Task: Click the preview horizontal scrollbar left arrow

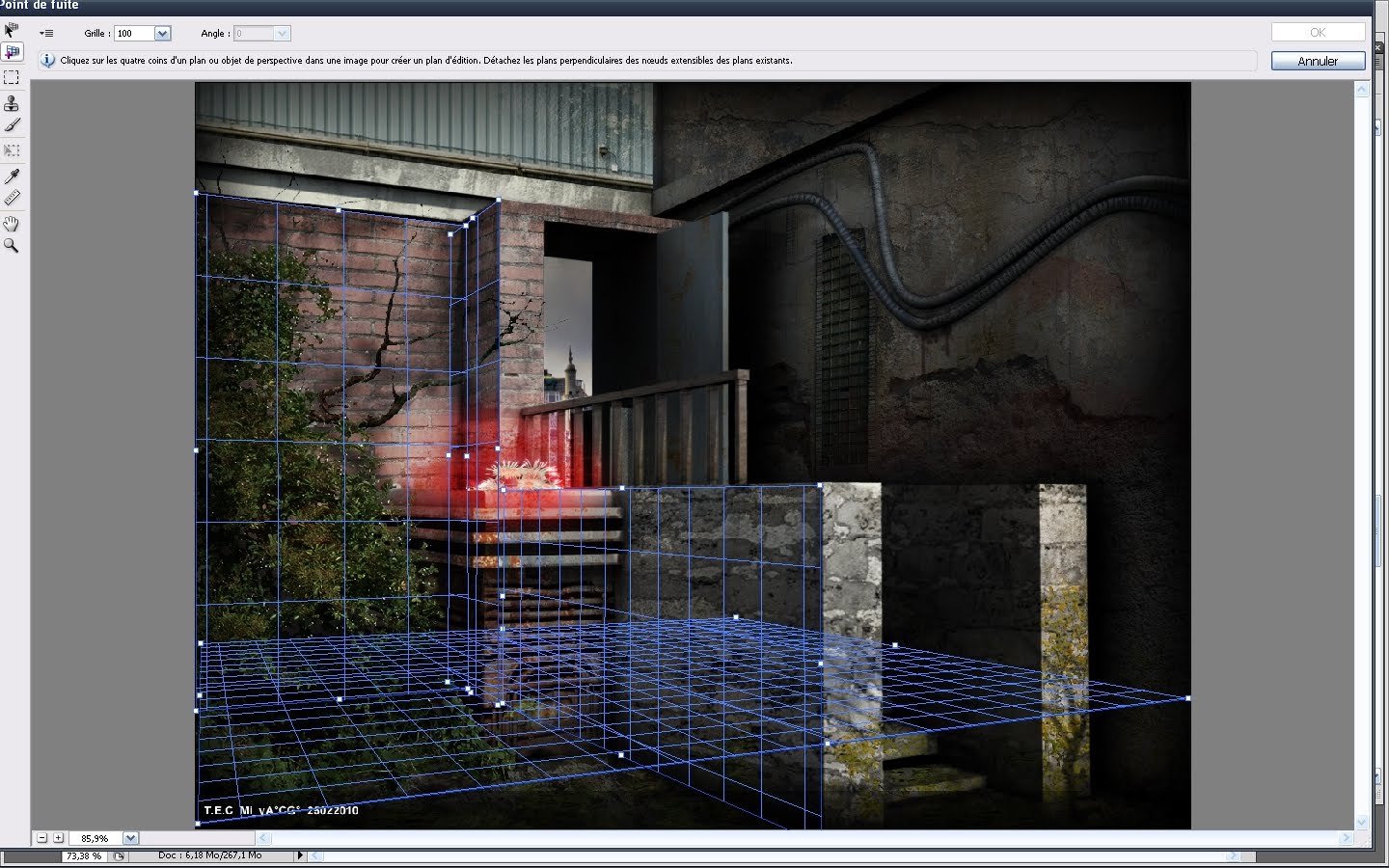Action: pyautogui.click(x=263, y=838)
